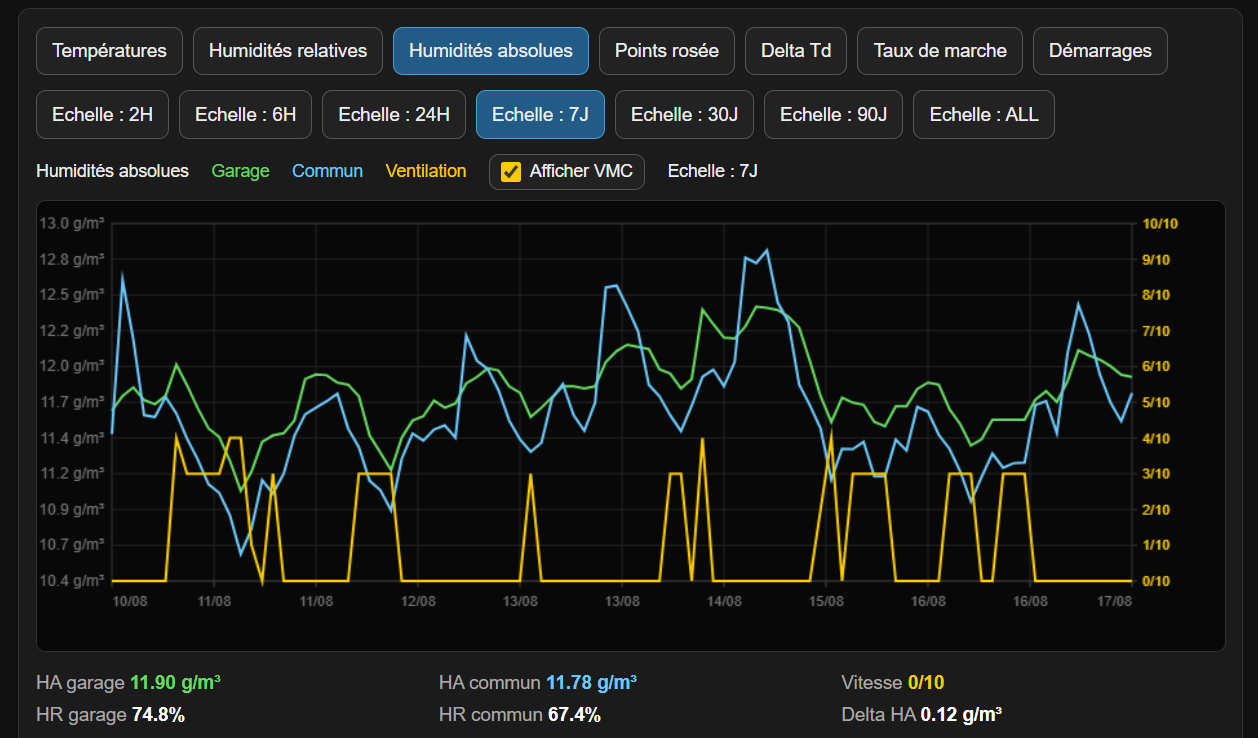The height and width of the screenshot is (738, 1258).
Task: Click the HR commun value 67.4%
Action: 574,715
